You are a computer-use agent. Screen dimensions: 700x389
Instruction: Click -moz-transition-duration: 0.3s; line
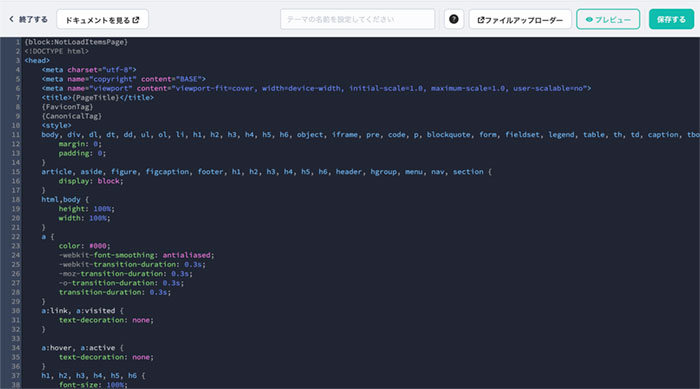point(125,273)
